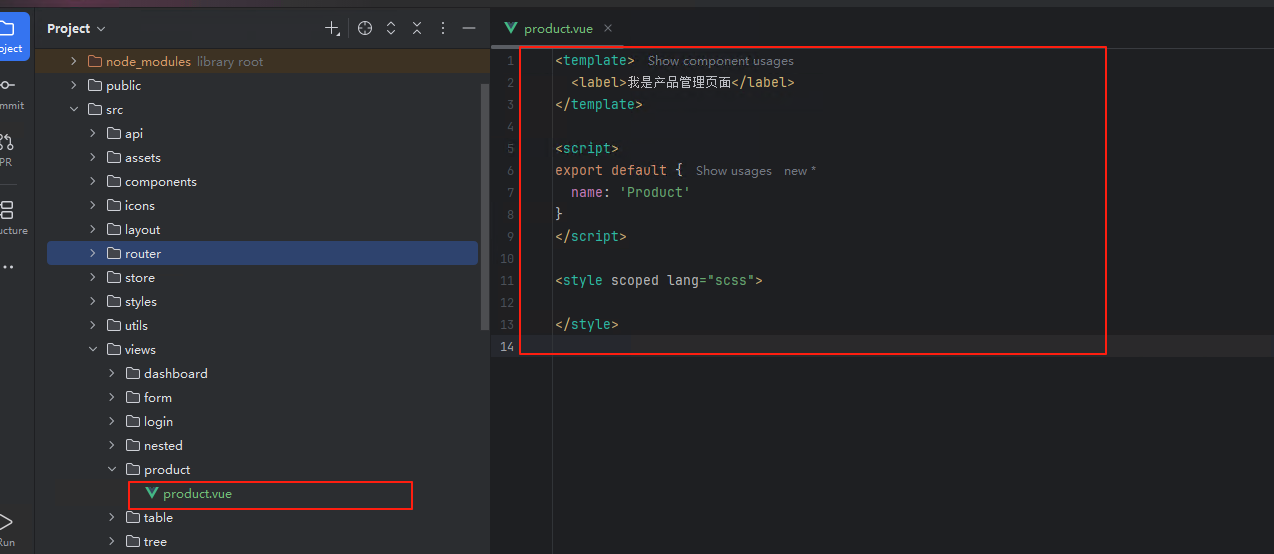Expand the nested folder chevron
The width and height of the screenshot is (1274, 554).
112,446
